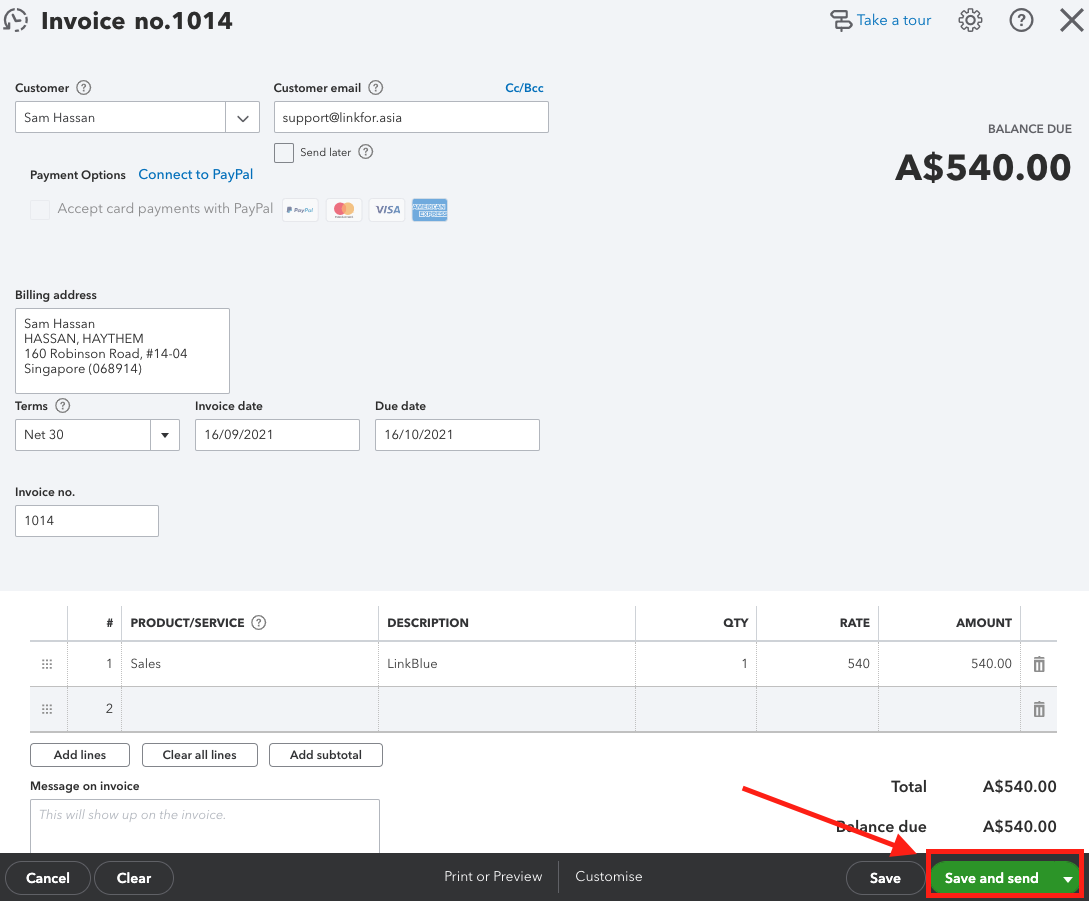Image resolution: width=1089 pixels, height=901 pixels.
Task: Click the Customer help icon
Action: [83, 88]
